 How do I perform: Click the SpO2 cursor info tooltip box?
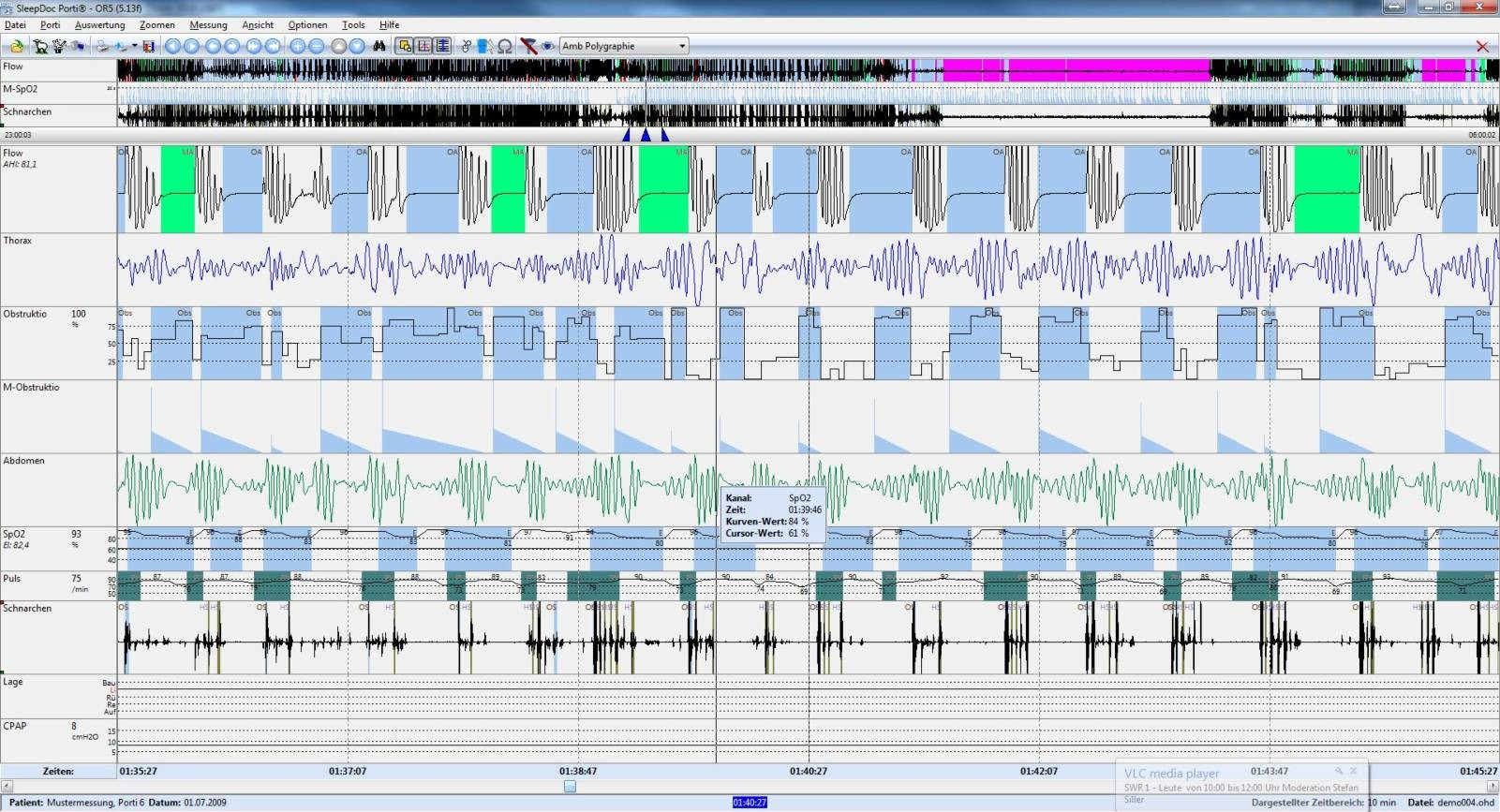(773, 516)
